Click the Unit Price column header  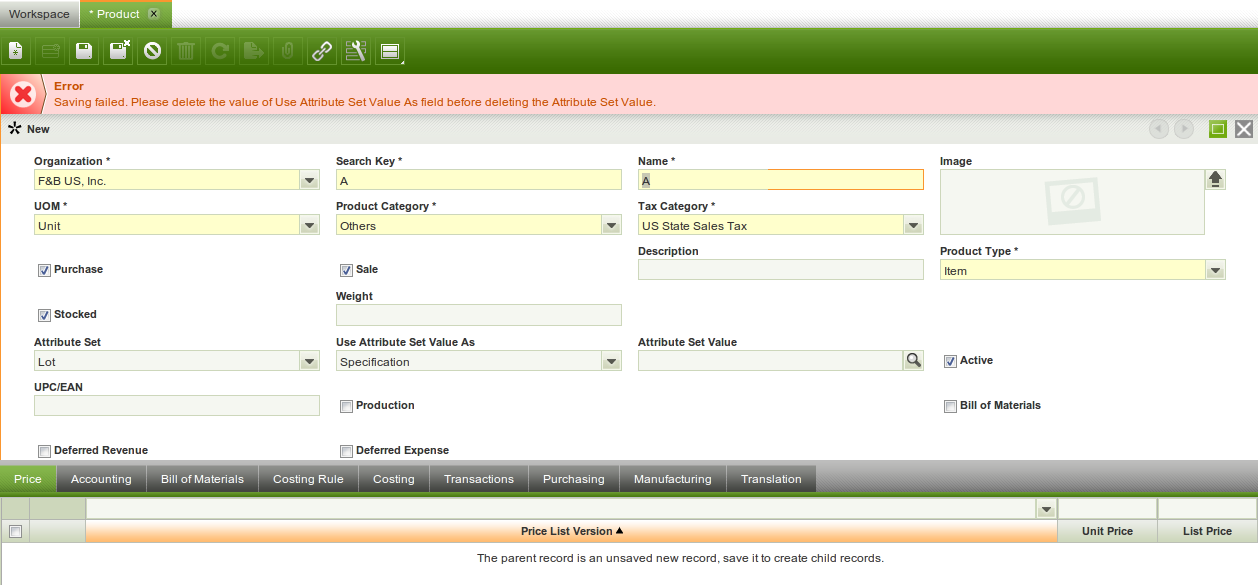coord(1107,531)
